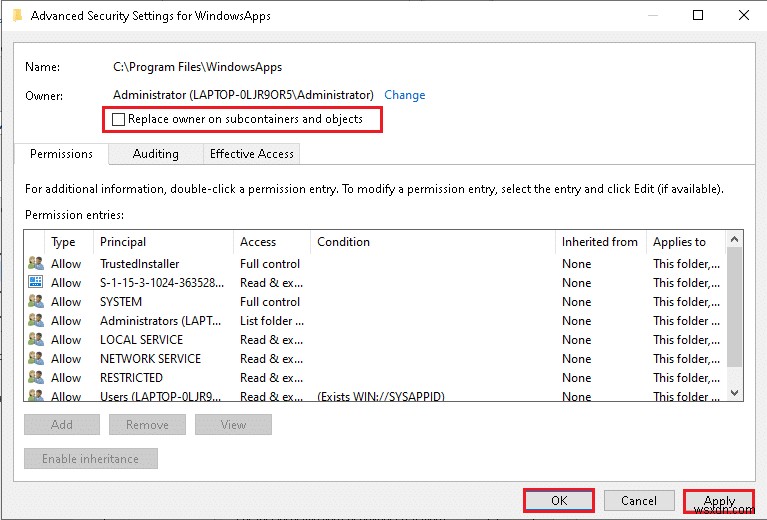This screenshot has width=767, height=520.
Task: Enable Replace owner on subcontainers and objects
Action: coord(120,119)
